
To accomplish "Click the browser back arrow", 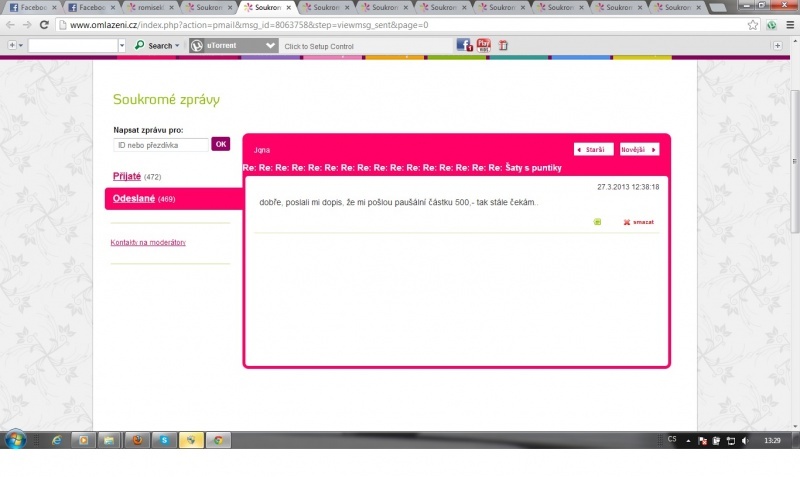I will [x=12, y=25].
